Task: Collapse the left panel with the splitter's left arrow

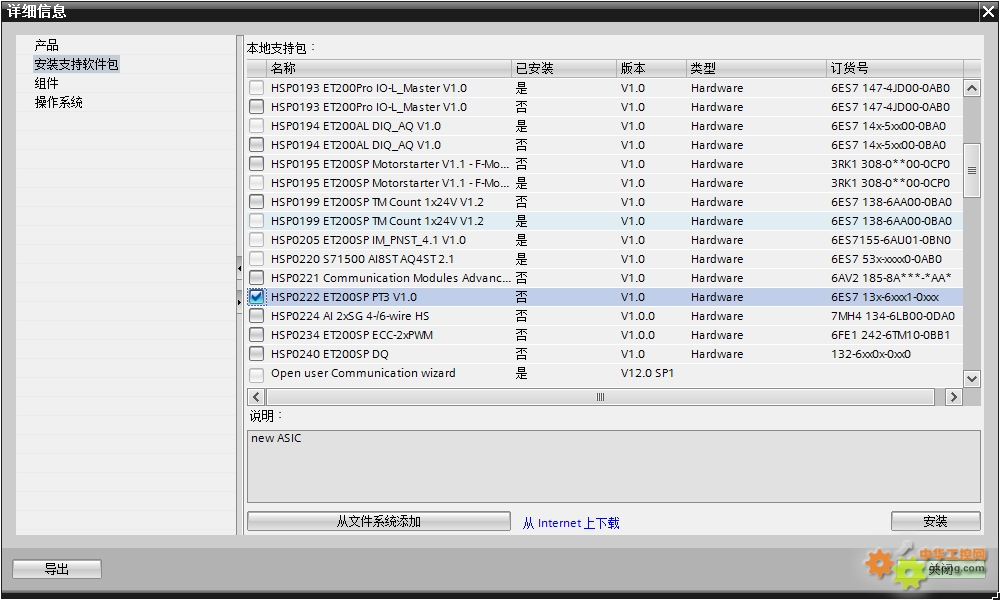Action: [x=239, y=268]
